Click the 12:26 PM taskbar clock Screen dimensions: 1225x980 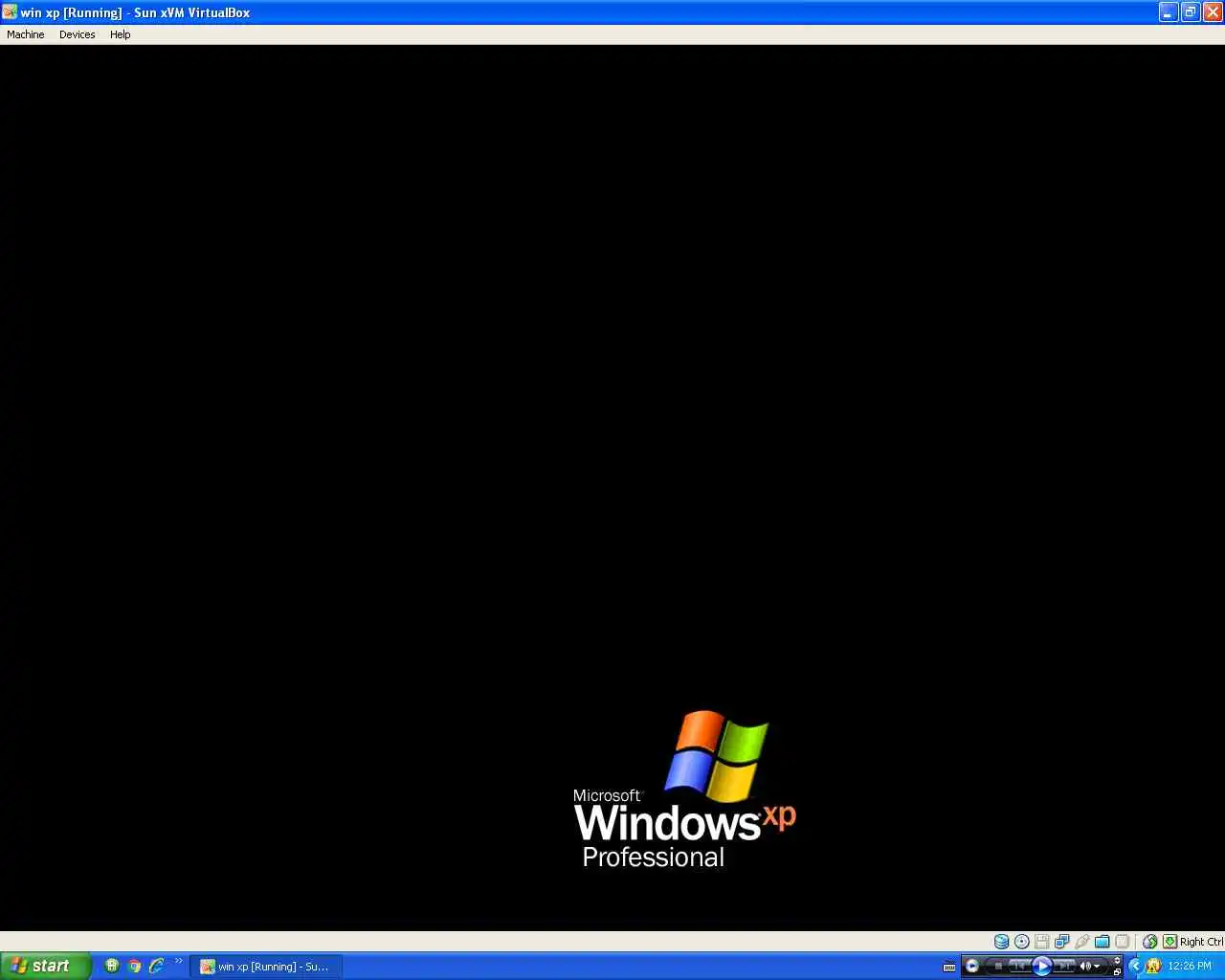tap(1190, 966)
